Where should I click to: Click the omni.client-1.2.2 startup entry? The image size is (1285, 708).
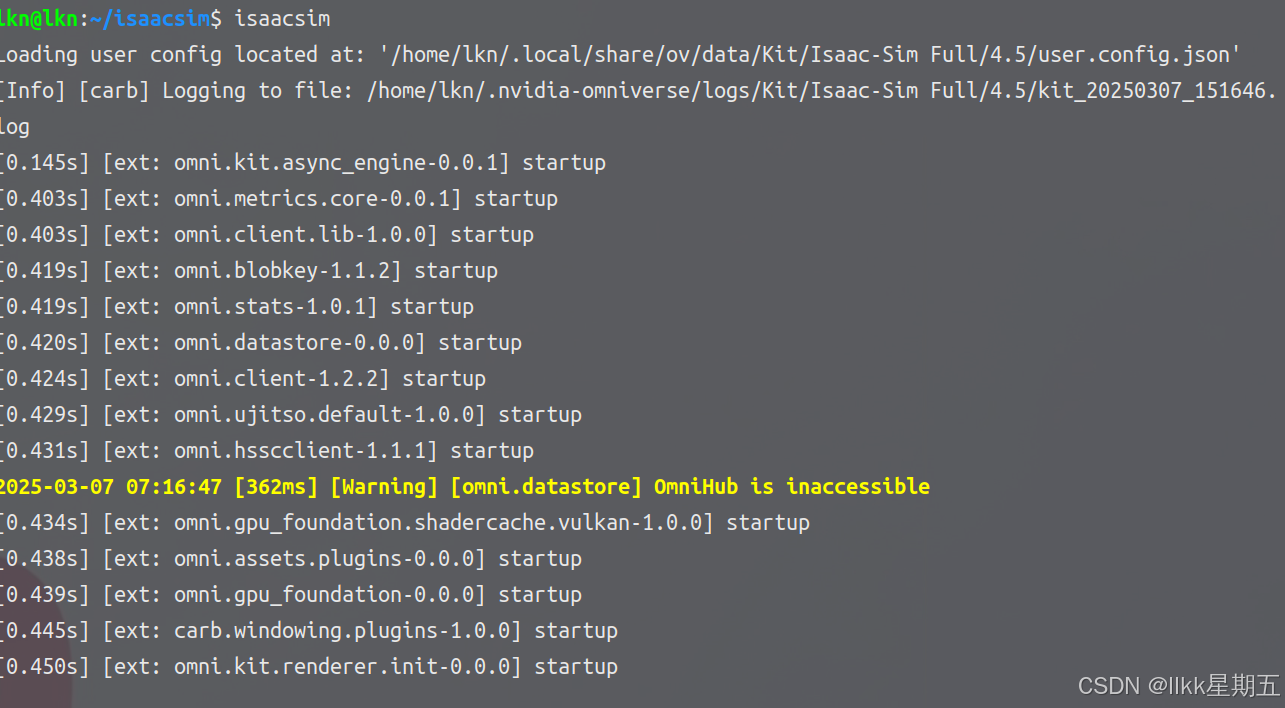click(x=242, y=378)
